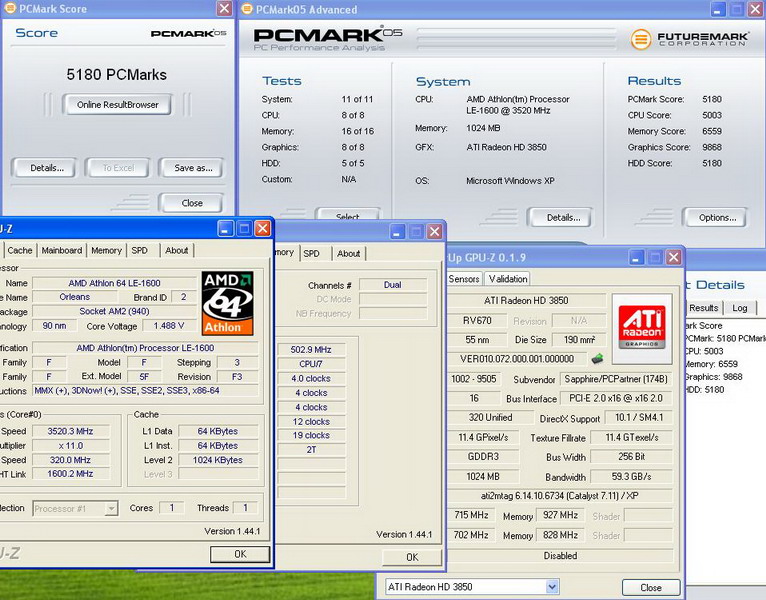Click the Save as... button
Screen dimensions: 766x600
pos(191,168)
